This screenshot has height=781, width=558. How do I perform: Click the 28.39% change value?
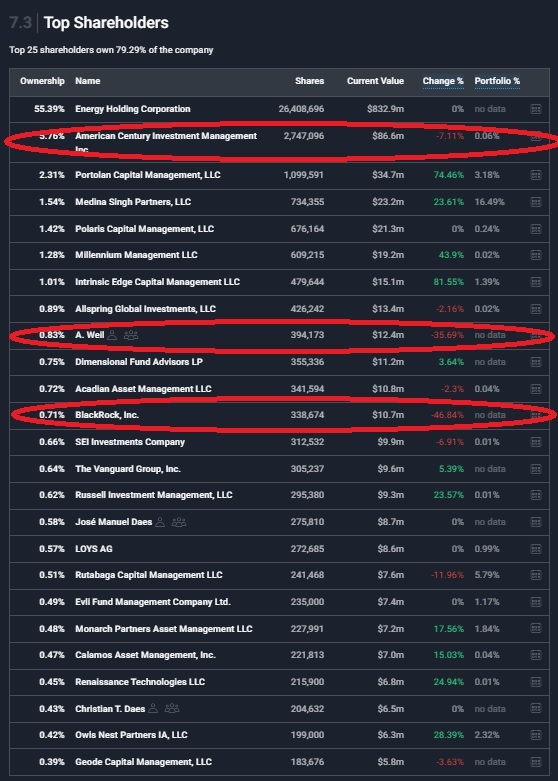tap(449, 735)
